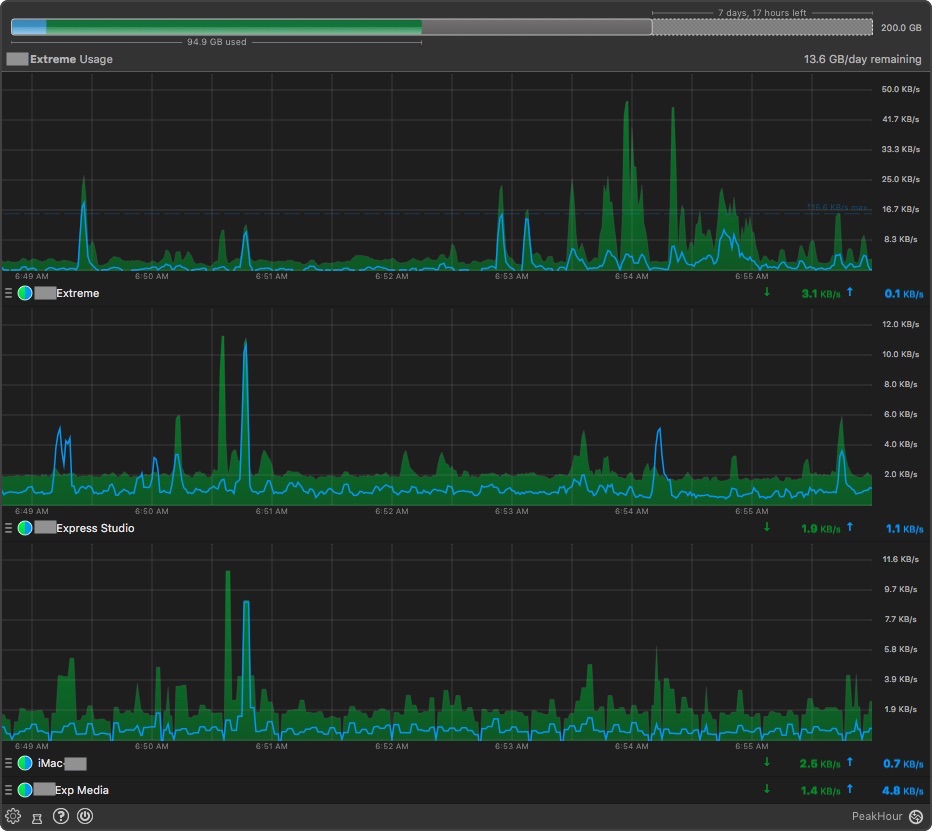Click the green download arrow in Exp Media row
The width and height of the screenshot is (932, 831).
click(x=767, y=789)
